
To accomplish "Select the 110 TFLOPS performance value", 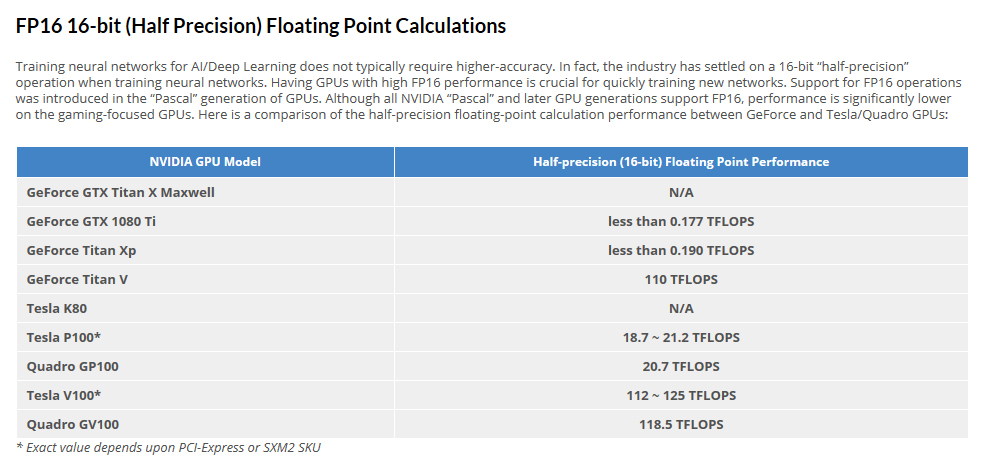I will click(681, 279).
